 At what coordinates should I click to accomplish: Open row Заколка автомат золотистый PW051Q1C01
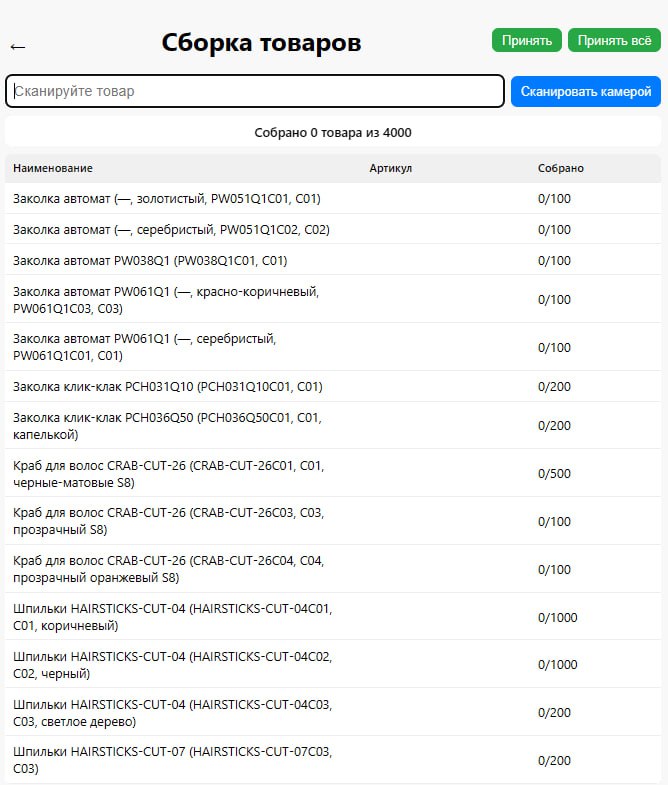tap(333, 198)
